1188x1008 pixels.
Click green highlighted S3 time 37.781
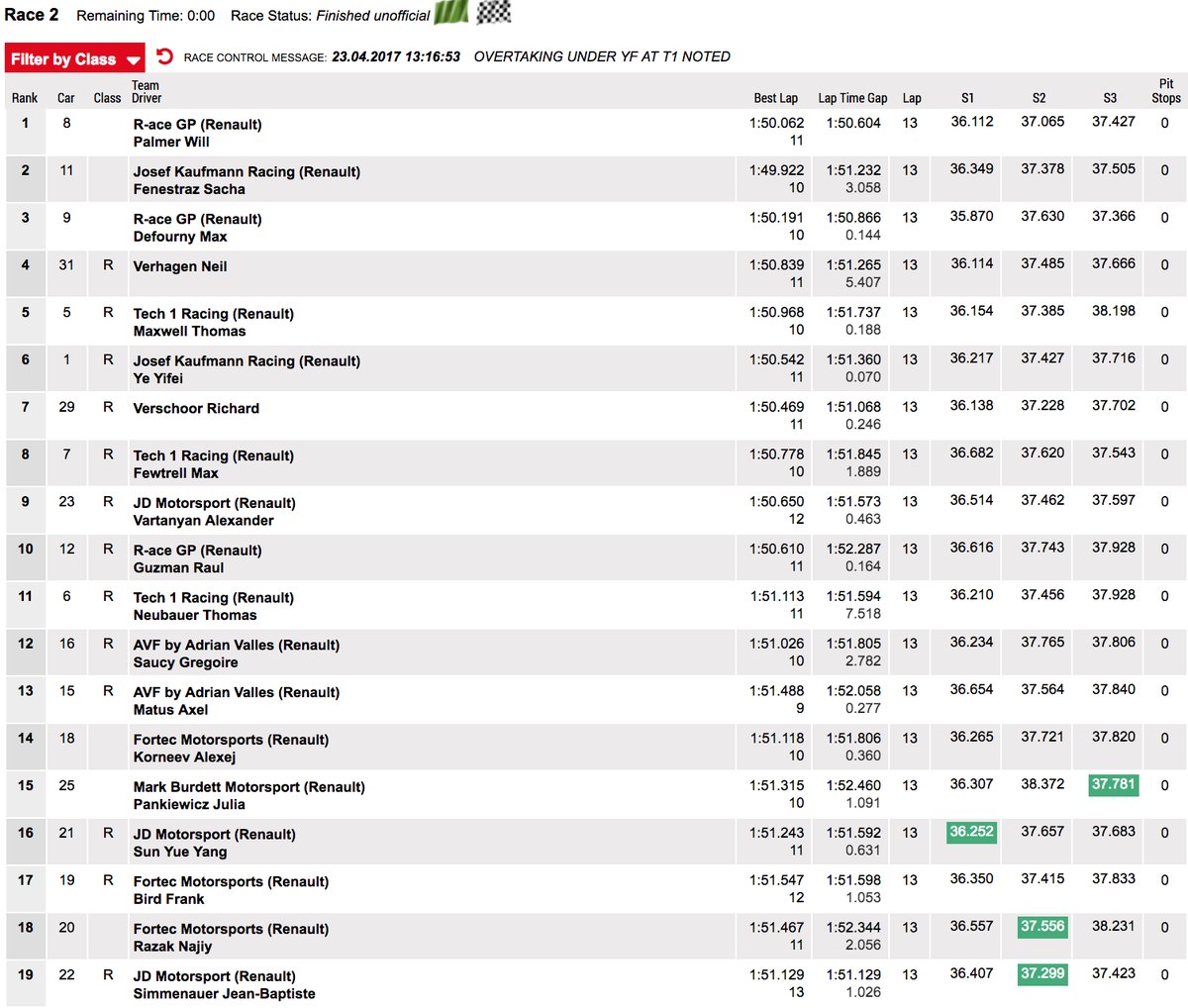pos(1114,784)
